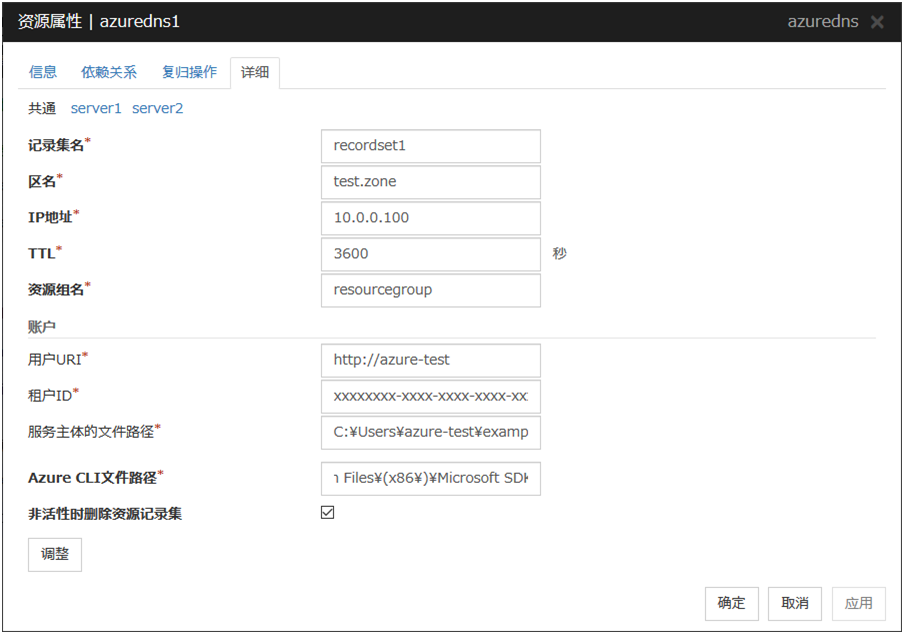Open the server1 settings link
Screen dimensions: 904x634
click(x=96, y=108)
